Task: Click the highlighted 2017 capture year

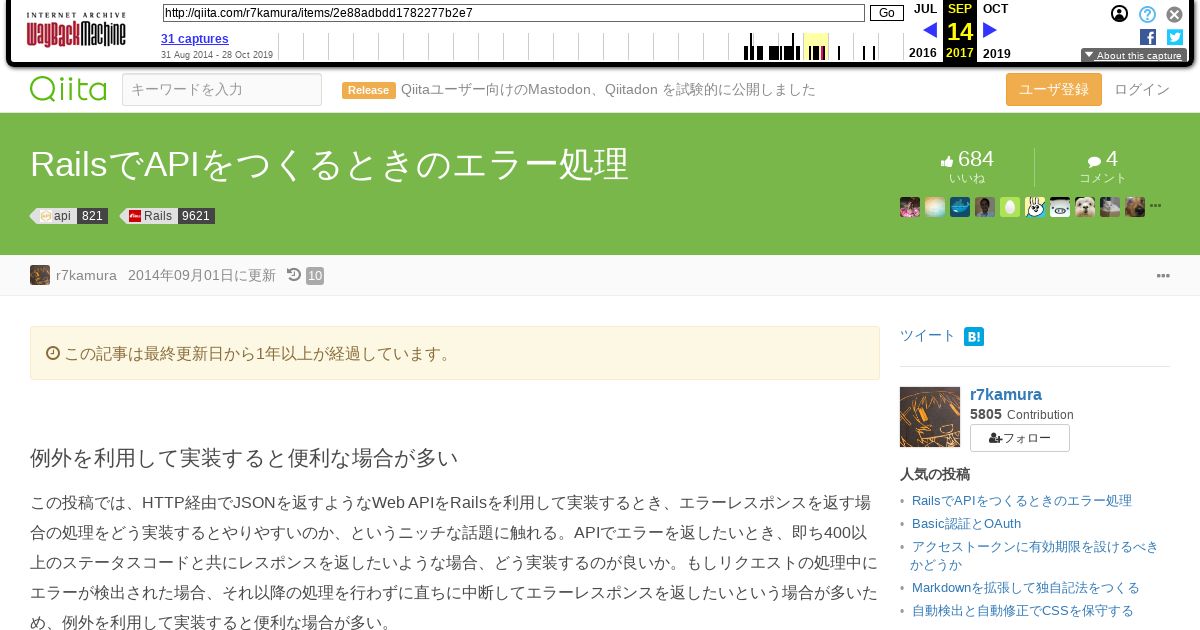Action: click(x=960, y=53)
